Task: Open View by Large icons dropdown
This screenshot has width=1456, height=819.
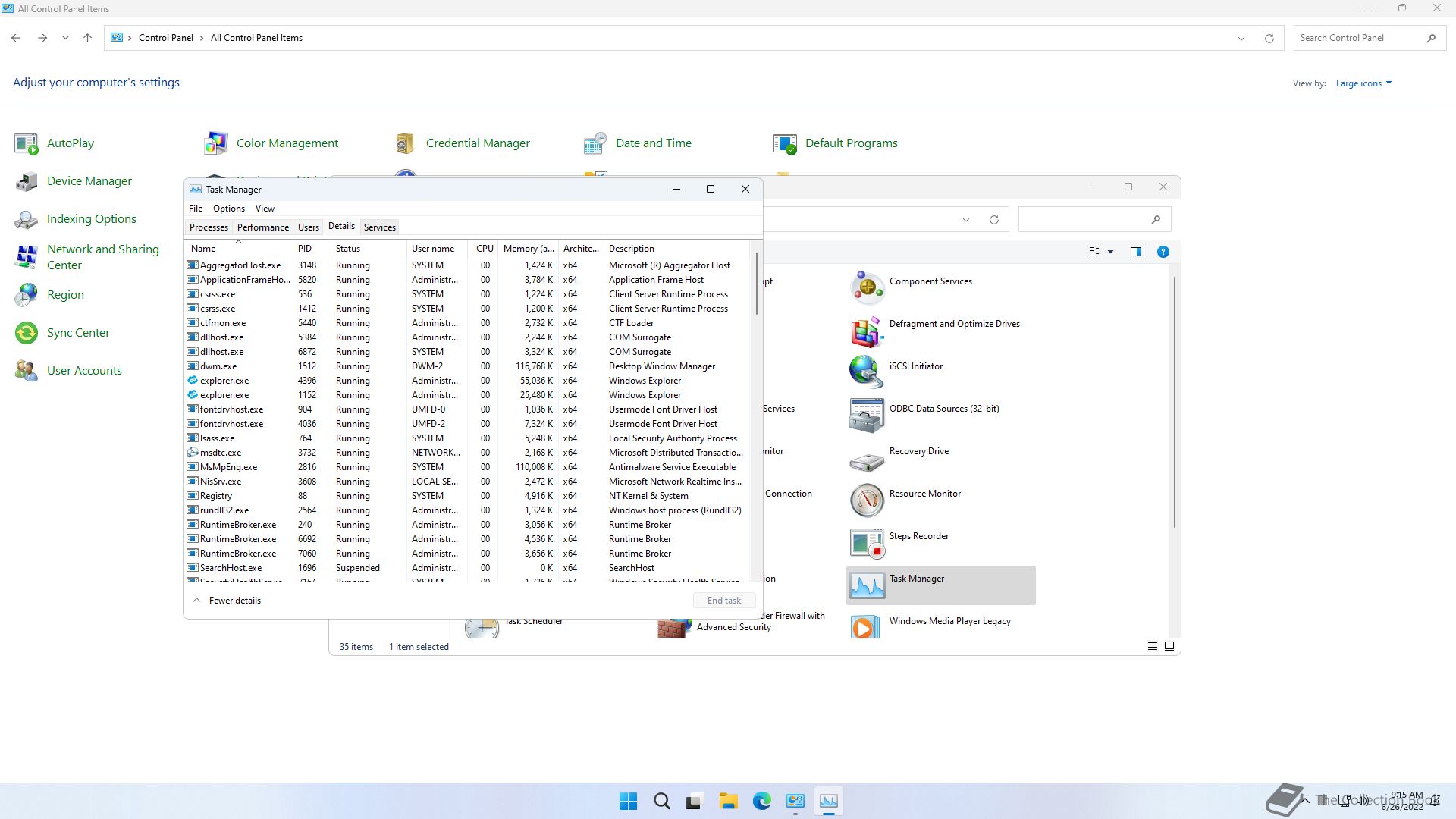Action: 1363,83
